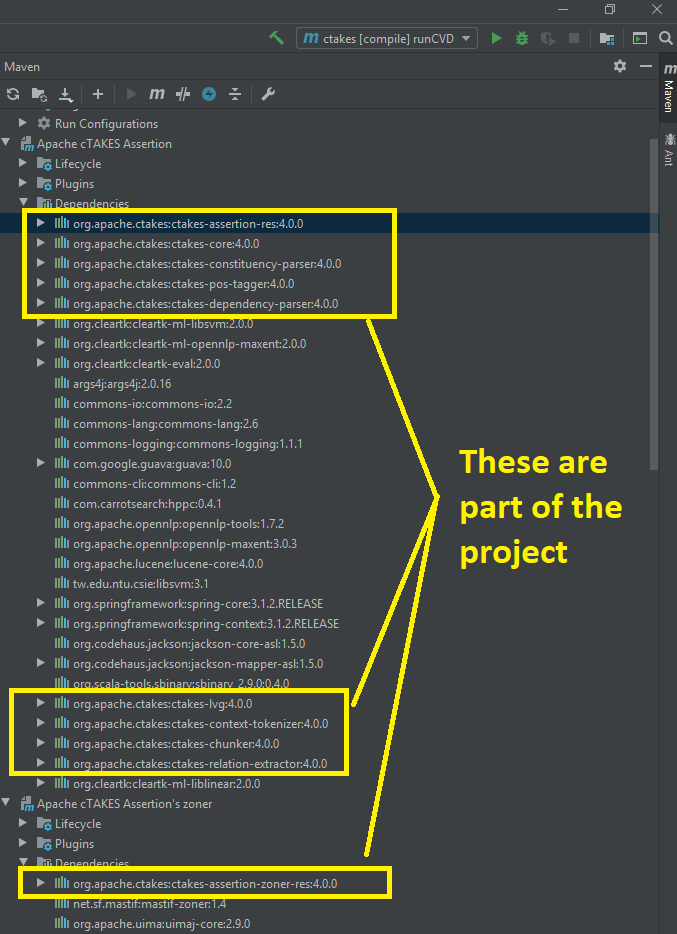Expand the Run Configurations node
The image size is (677, 934).
tap(23, 123)
